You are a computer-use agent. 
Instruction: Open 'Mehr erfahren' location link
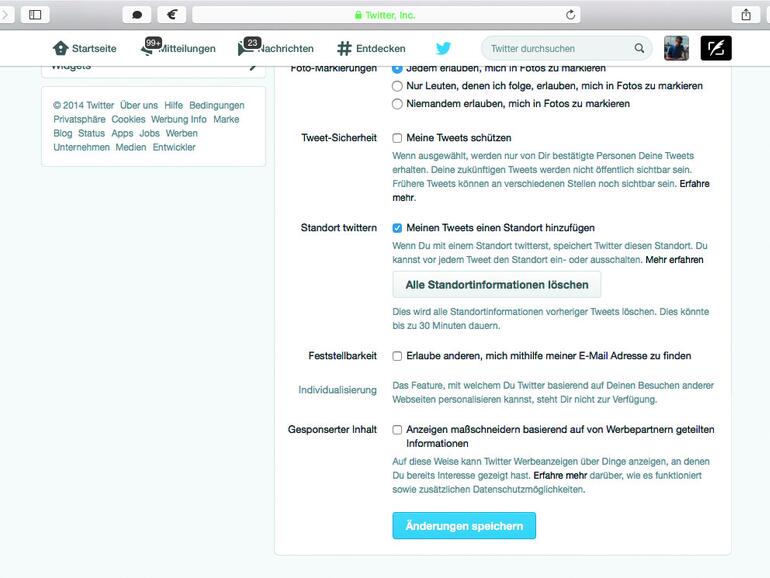point(674,260)
